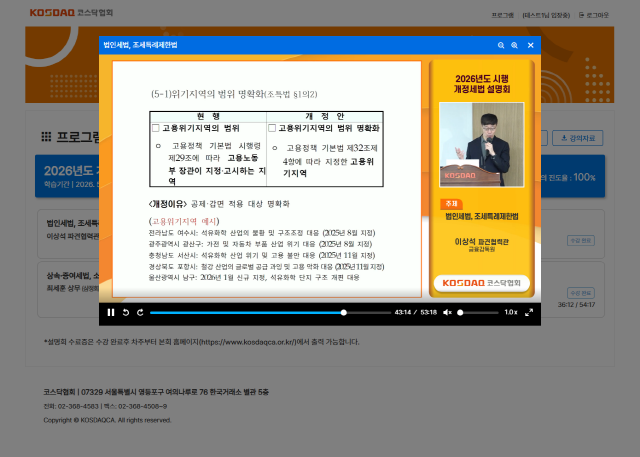Click 로그아웃 to sign out
The image size is (640, 457).
(594, 15)
